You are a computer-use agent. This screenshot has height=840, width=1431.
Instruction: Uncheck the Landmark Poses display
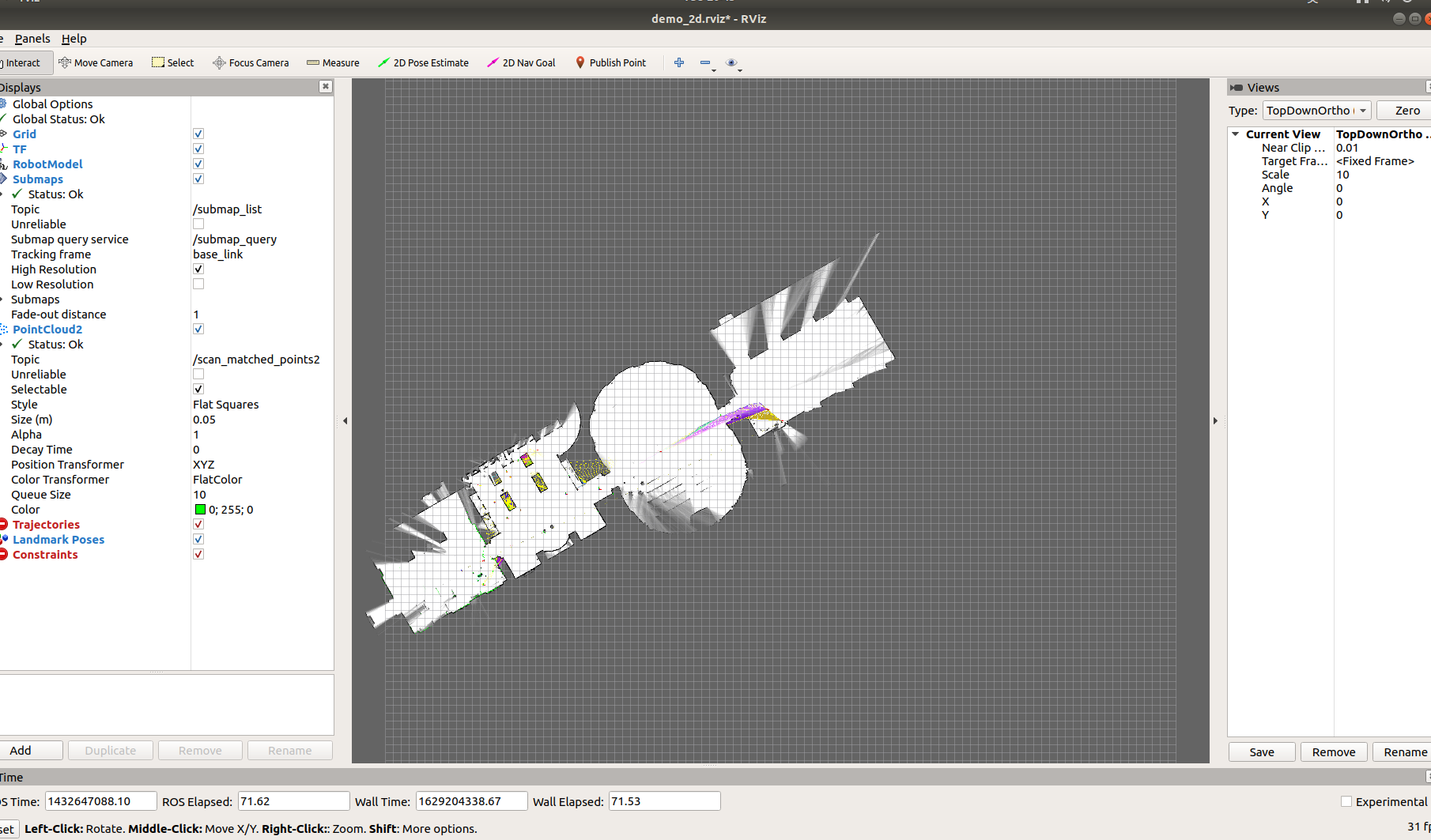click(x=198, y=539)
